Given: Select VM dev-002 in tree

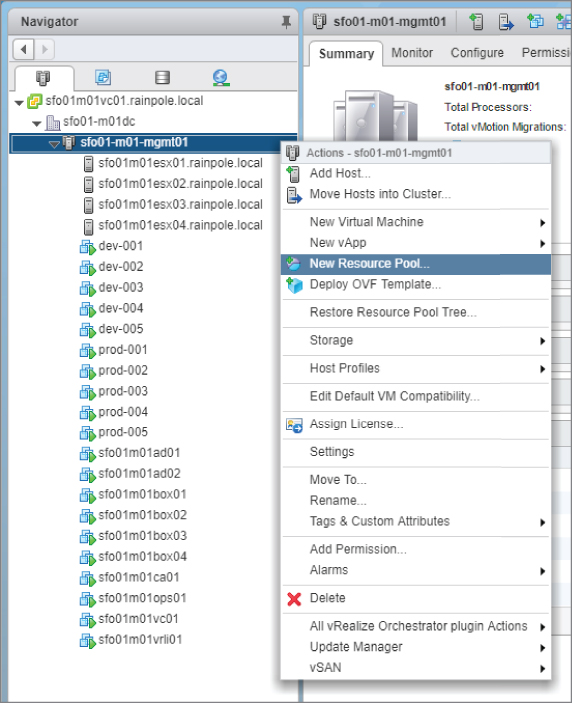Looking at the screenshot, I should click(121, 267).
